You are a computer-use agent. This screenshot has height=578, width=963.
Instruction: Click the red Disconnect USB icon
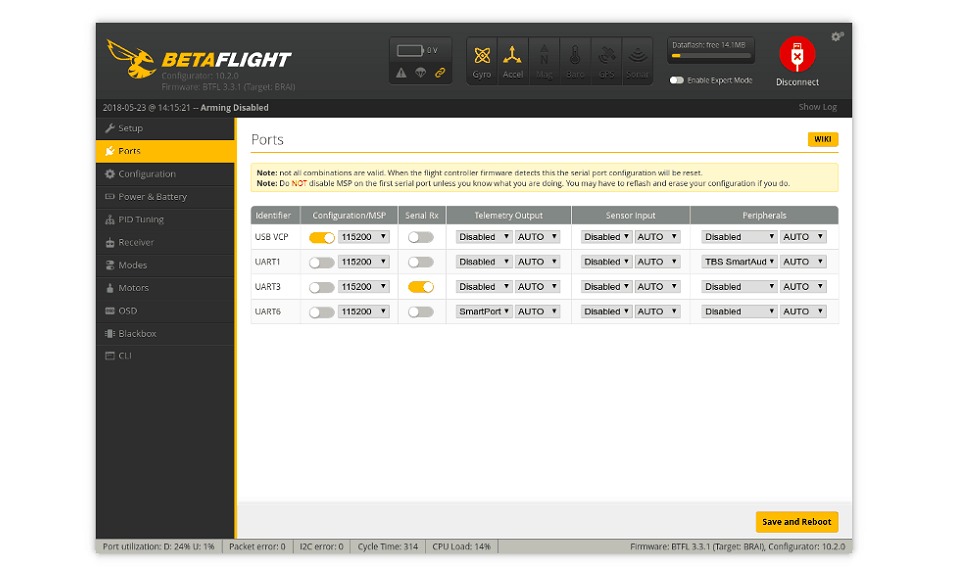pyautogui.click(x=797, y=55)
